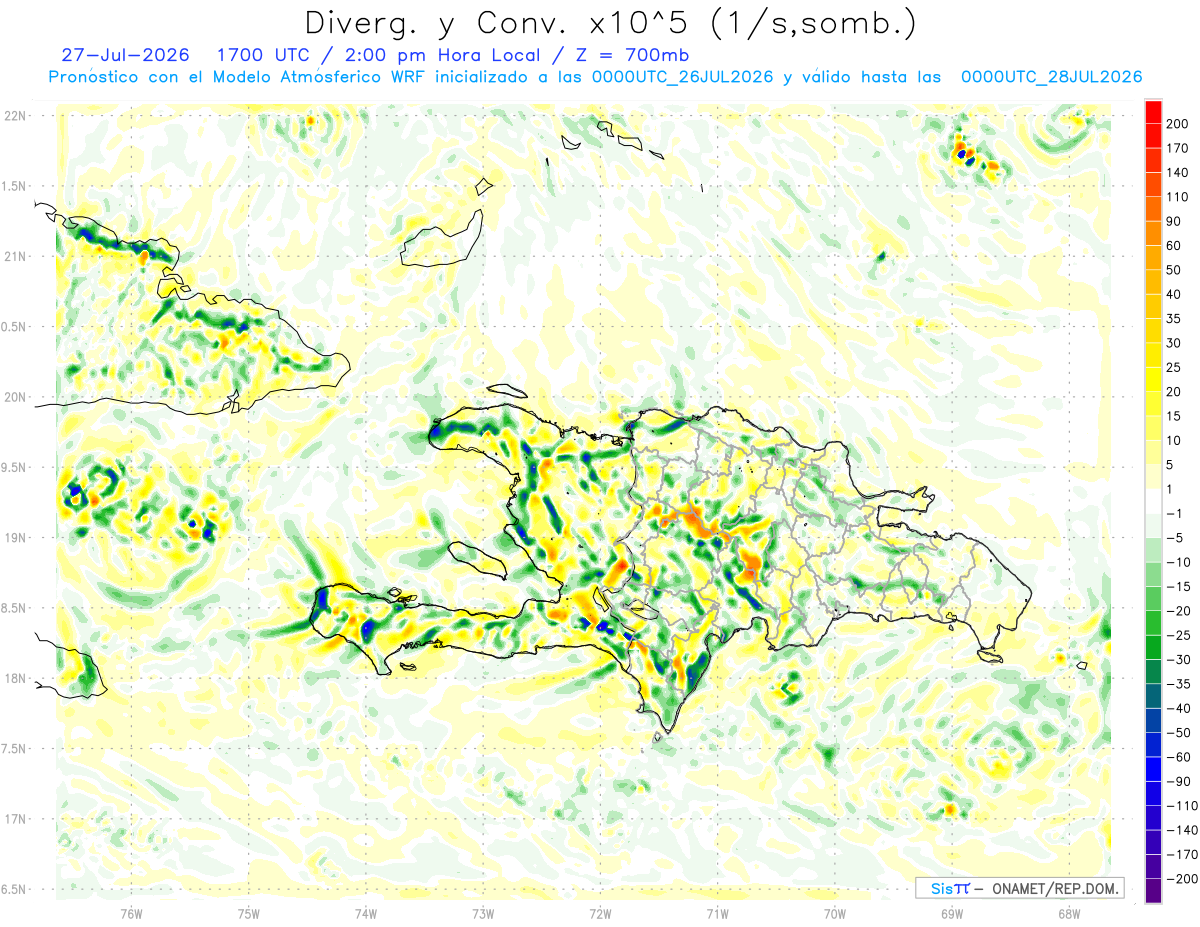Click the white swatch between 1 and -1 on the color scale

tap(1153, 501)
